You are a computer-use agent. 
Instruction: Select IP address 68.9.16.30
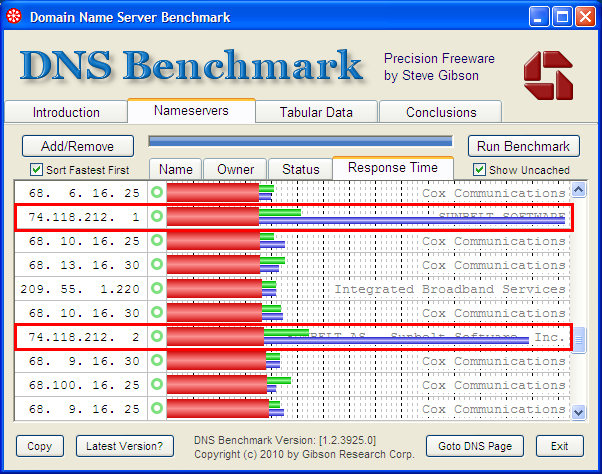pos(84,361)
